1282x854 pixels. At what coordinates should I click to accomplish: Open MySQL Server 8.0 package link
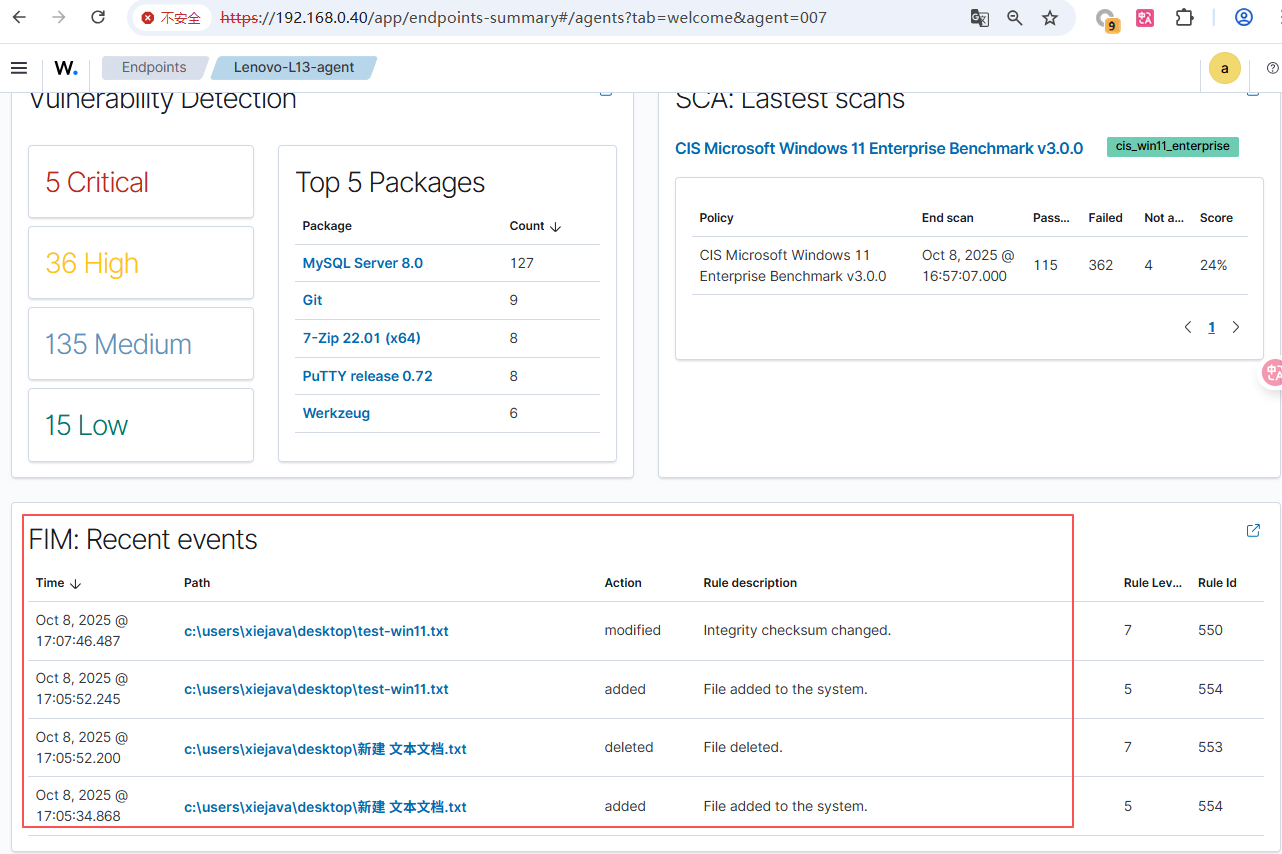click(362, 263)
